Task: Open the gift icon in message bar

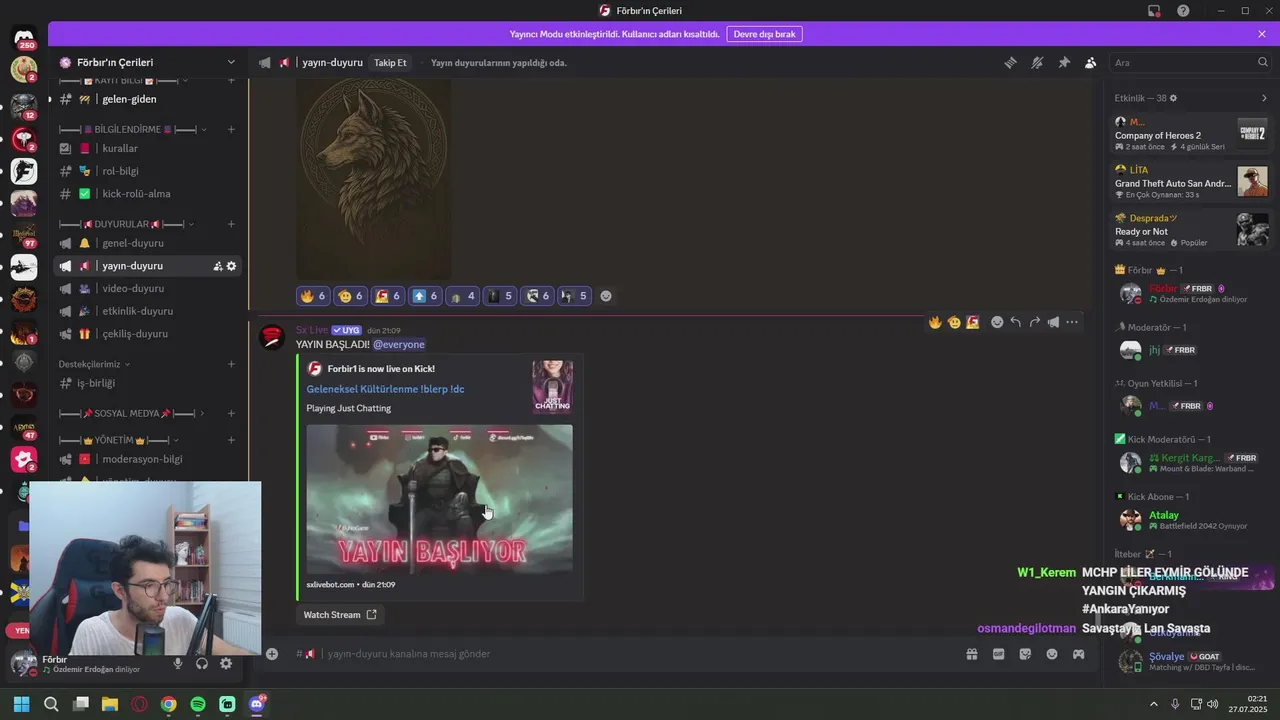Action: click(971, 654)
